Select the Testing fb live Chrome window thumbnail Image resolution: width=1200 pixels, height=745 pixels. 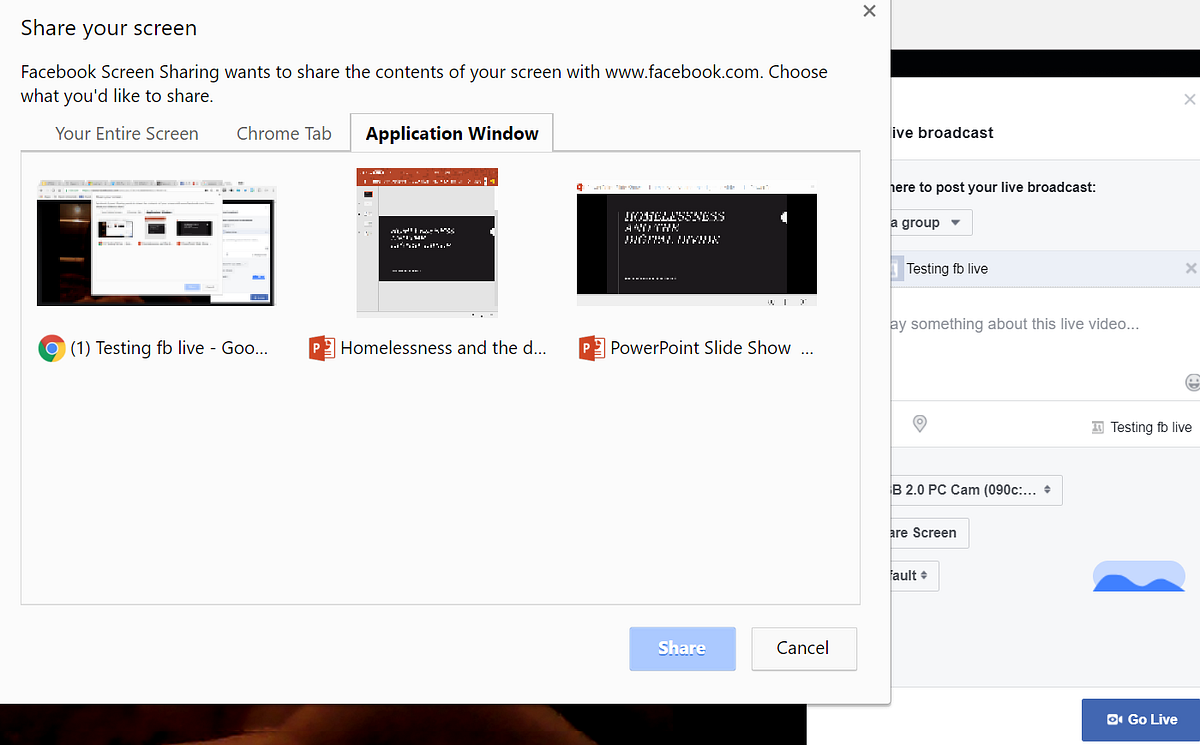tap(156, 245)
